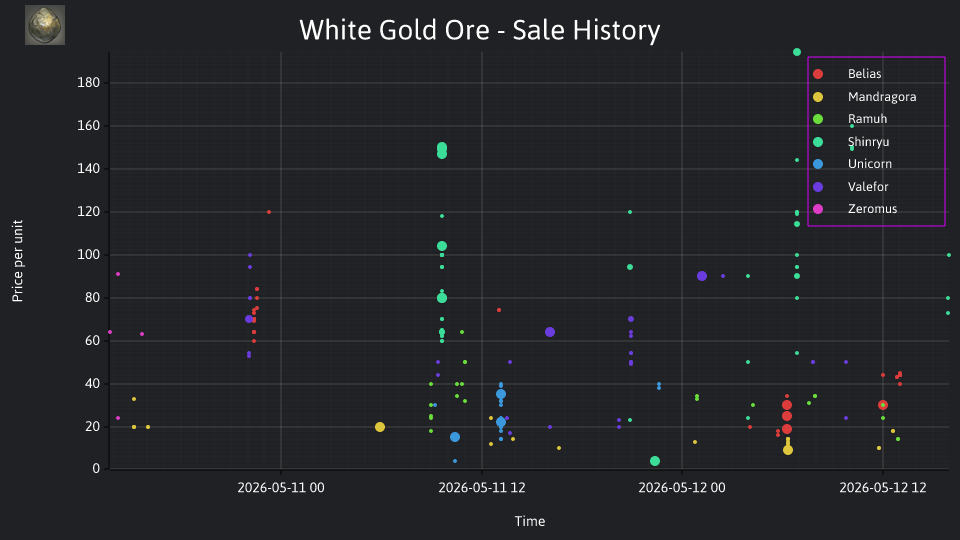Select the large purple Valefor point at 90
The width and height of the screenshot is (960, 540).
(x=702, y=276)
